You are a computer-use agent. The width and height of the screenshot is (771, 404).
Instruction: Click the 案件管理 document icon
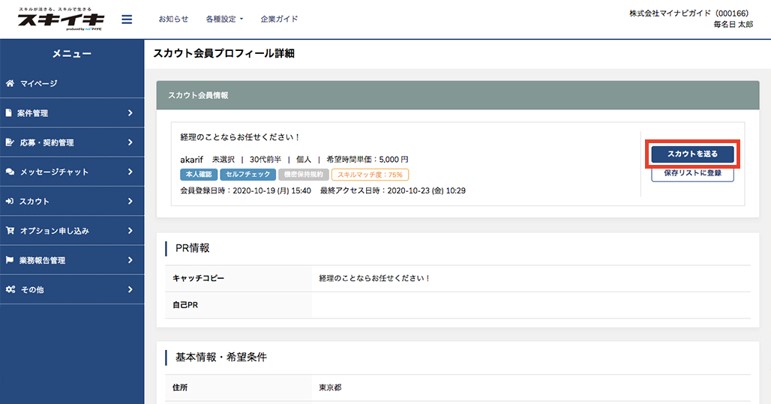pos(9,113)
